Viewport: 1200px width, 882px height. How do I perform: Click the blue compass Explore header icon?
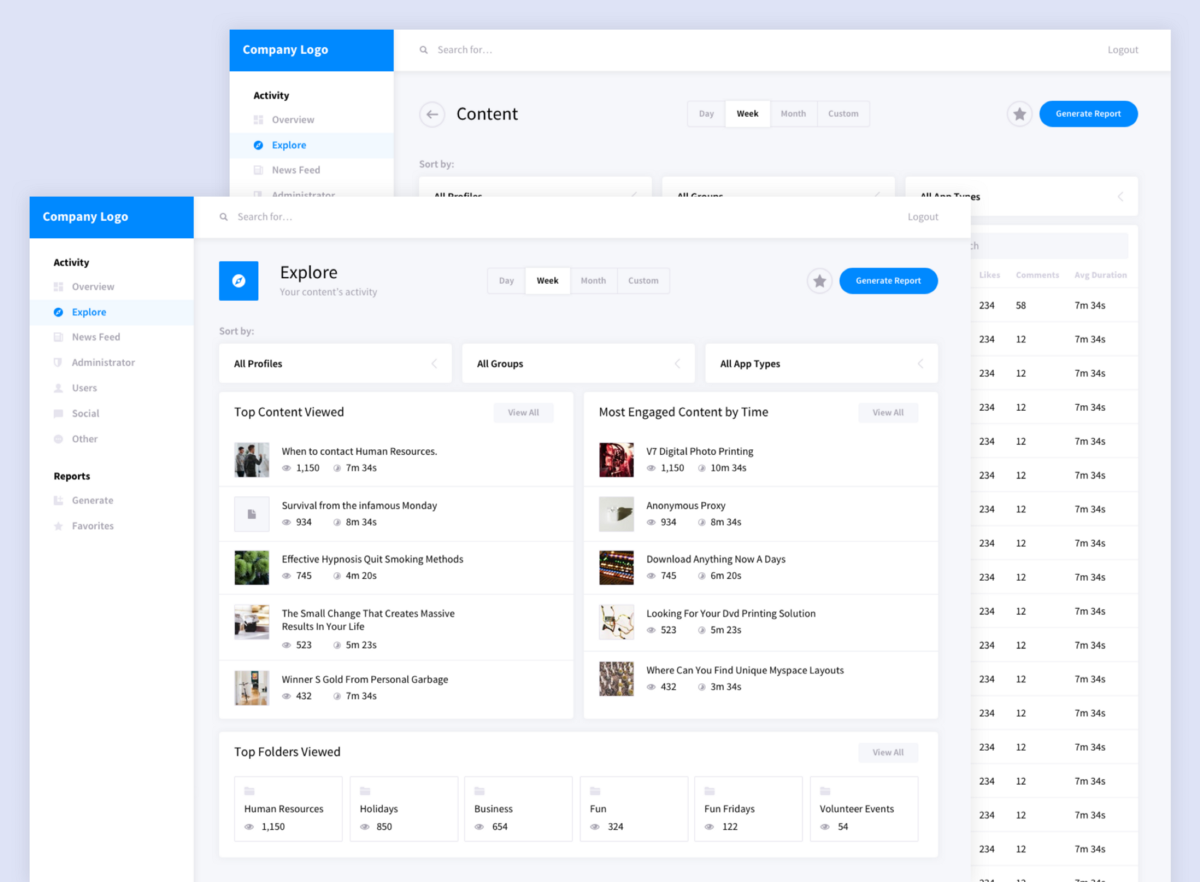pyautogui.click(x=239, y=281)
